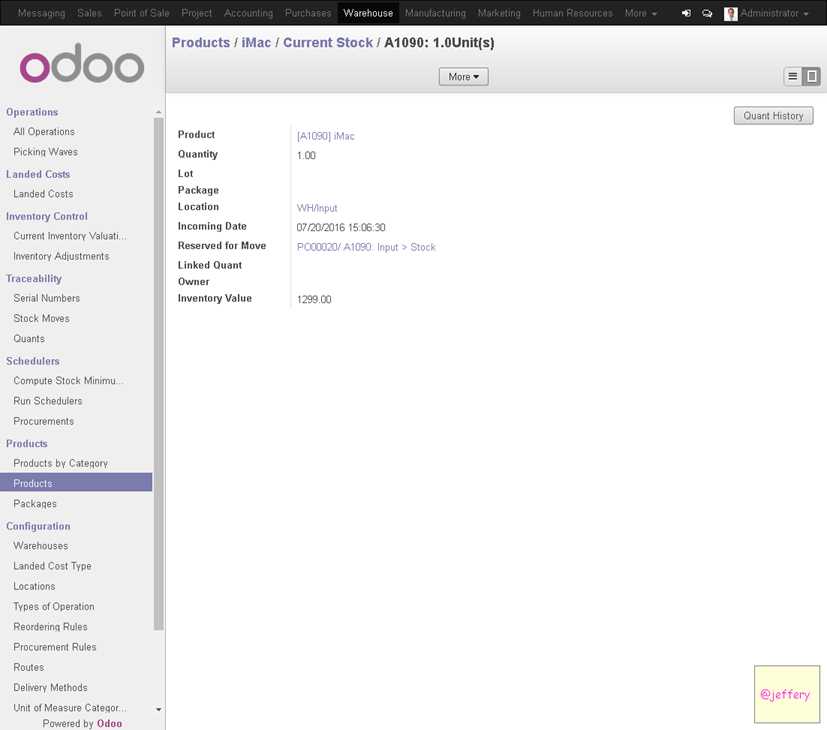827x730 pixels.
Task: Open Products by Category
Action: coord(61,463)
